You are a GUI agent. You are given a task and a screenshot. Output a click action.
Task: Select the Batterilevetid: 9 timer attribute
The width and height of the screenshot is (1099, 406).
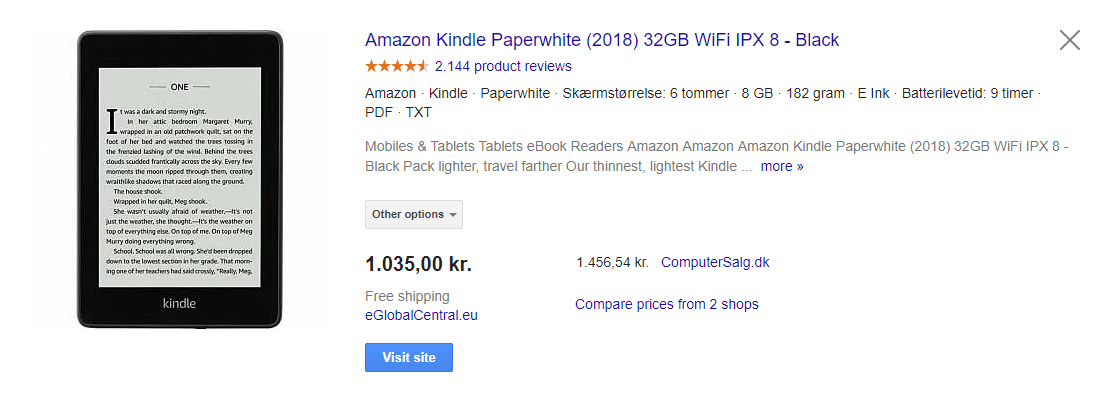[967, 94]
